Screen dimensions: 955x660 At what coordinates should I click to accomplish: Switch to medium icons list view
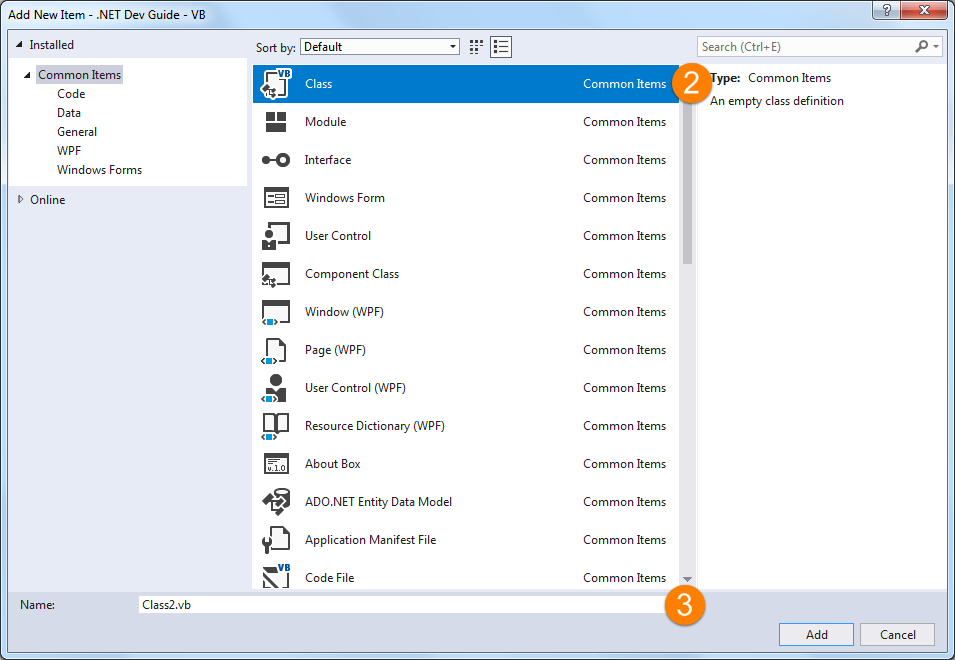pyautogui.click(x=501, y=47)
